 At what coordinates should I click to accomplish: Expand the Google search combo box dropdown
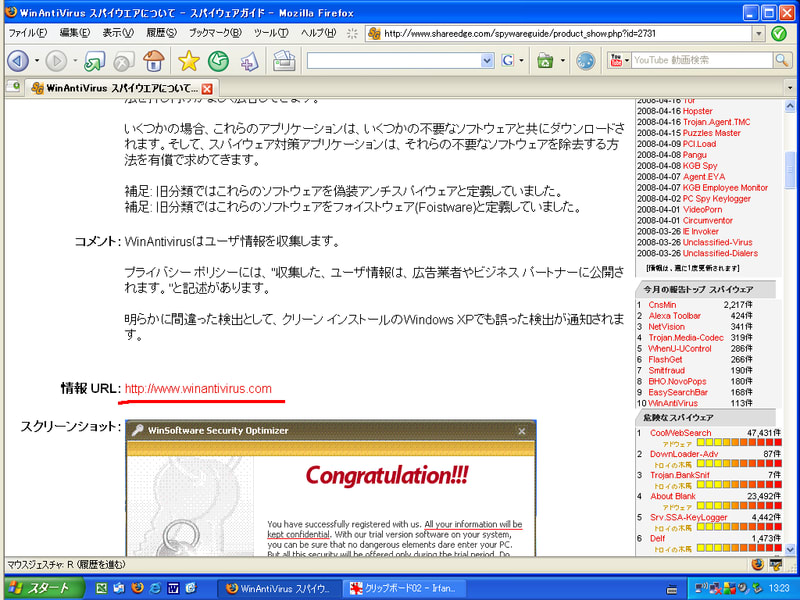click(487, 61)
